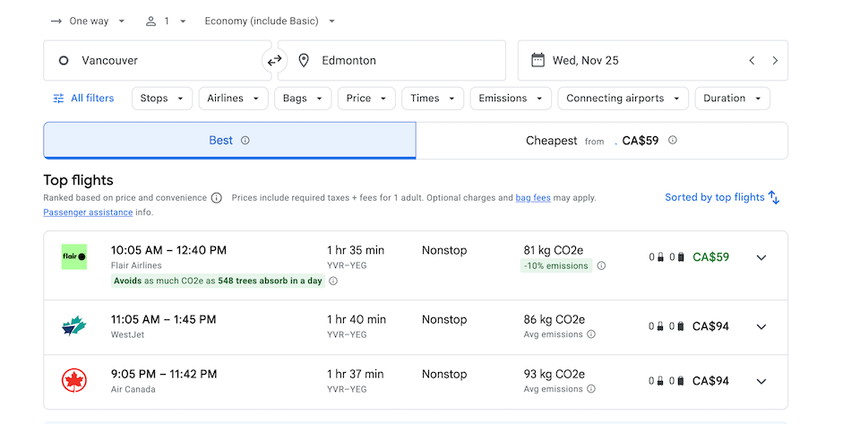Image resolution: width=860 pixels, height=424 pixels.
Task: Open info icon beside 548 trees message
Action: point(333,281)
